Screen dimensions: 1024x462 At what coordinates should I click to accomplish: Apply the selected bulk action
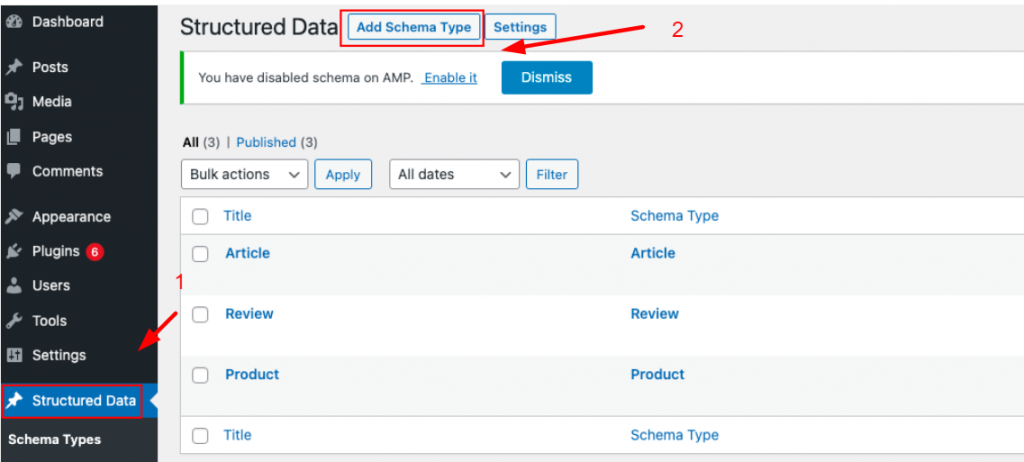343,174
